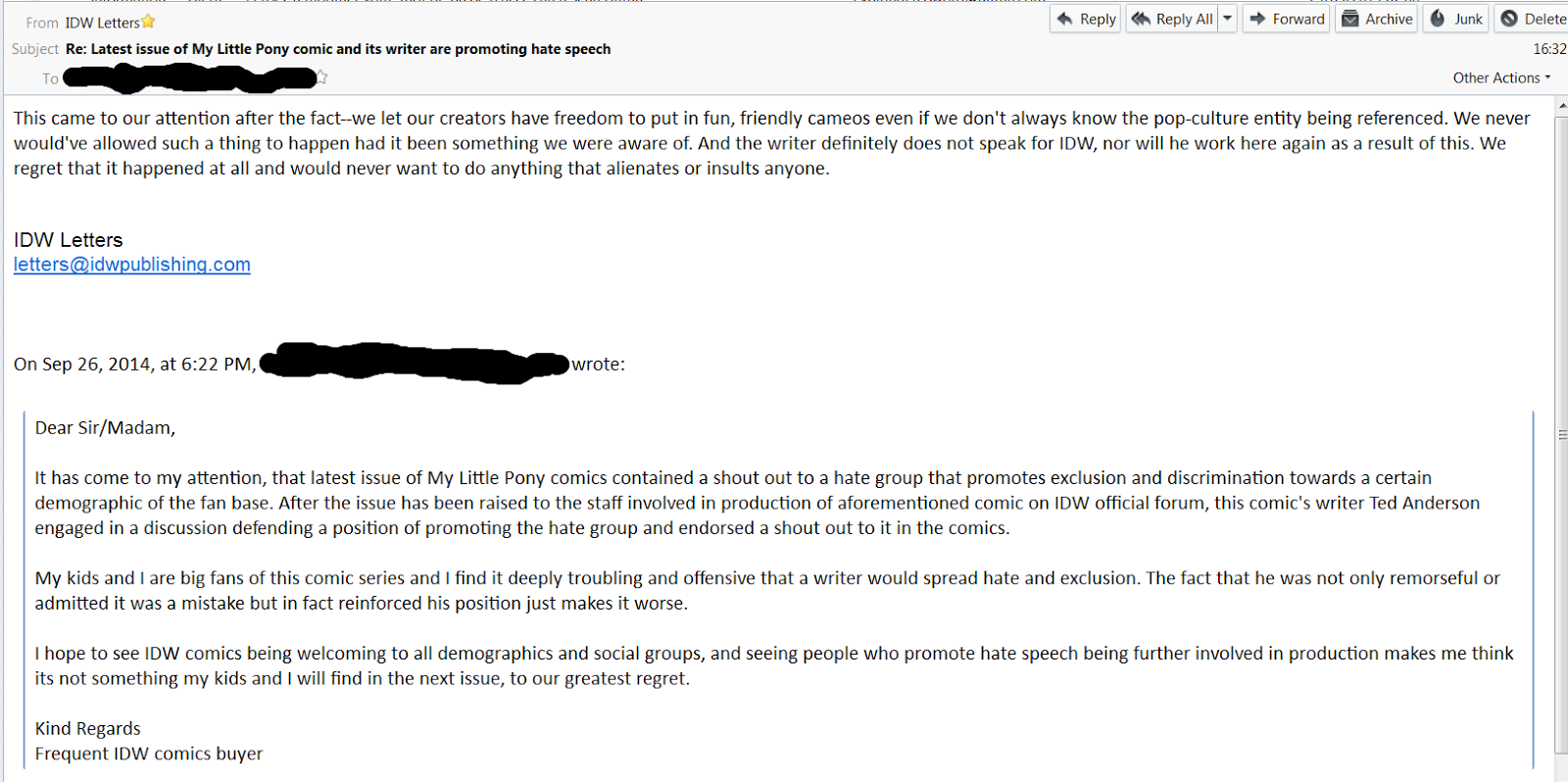The height and width of the screenshot is (782, 1568).
Task: Click the 'Dear Sir/Madam' quoted line
Action: tap(105, 428)
